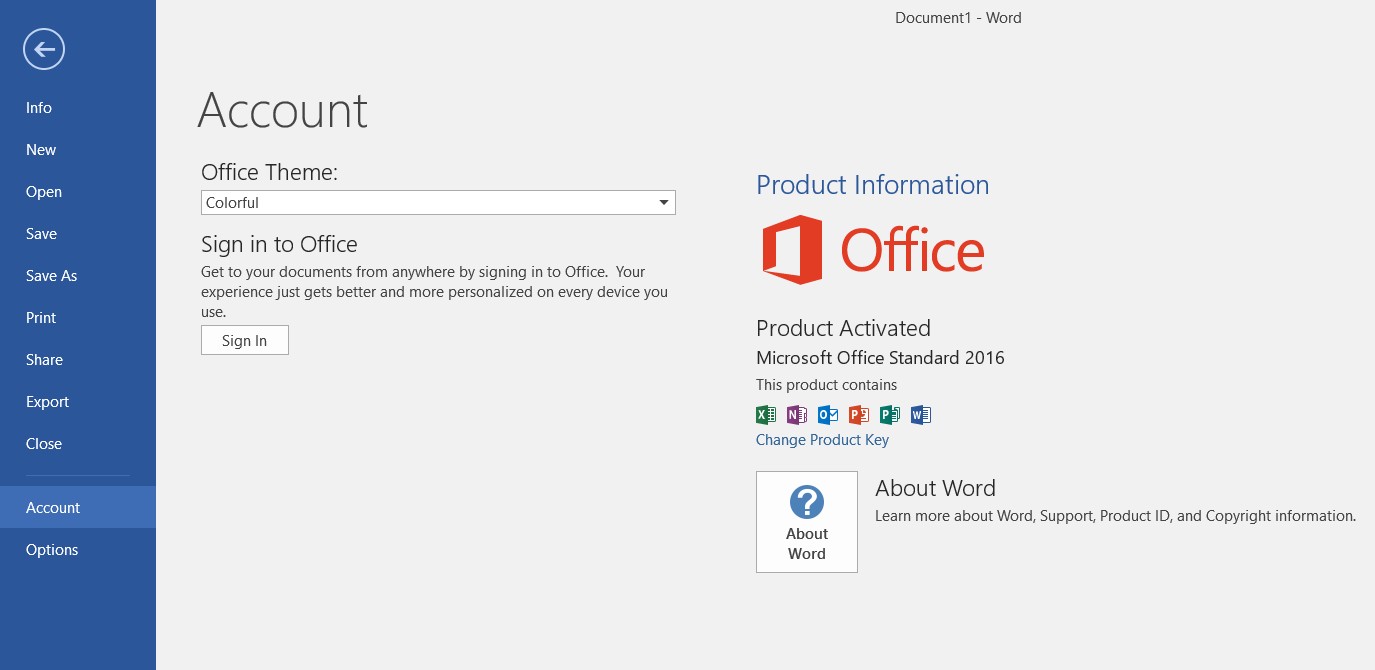Image resolution: width=1375 pixels, height=670 pixels.
Task: Open the Export section
Action: tap(47, 401)
